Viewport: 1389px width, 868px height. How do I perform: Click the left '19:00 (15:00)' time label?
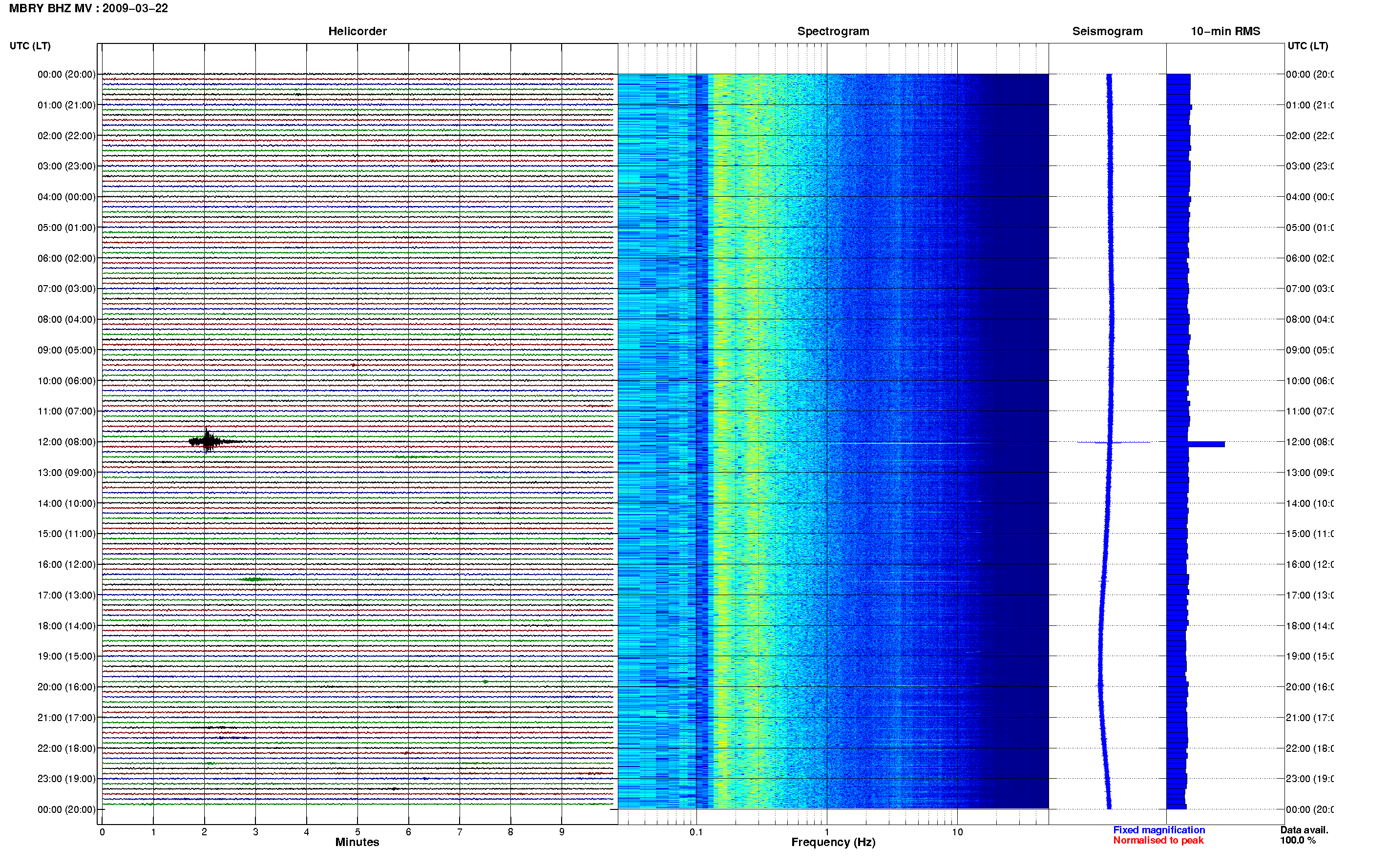point(66,656)
